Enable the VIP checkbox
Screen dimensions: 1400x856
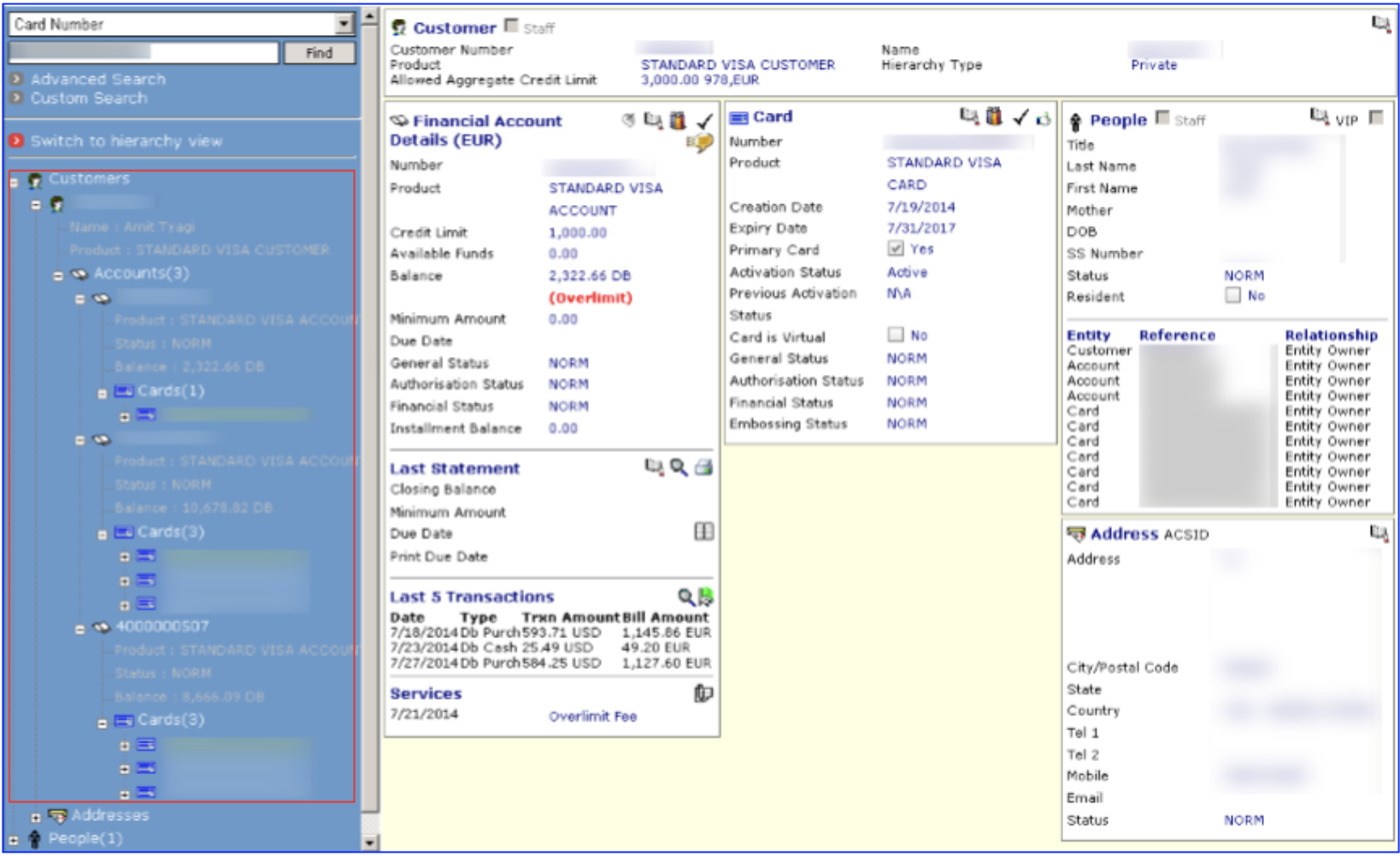[x=1376, y=118]
